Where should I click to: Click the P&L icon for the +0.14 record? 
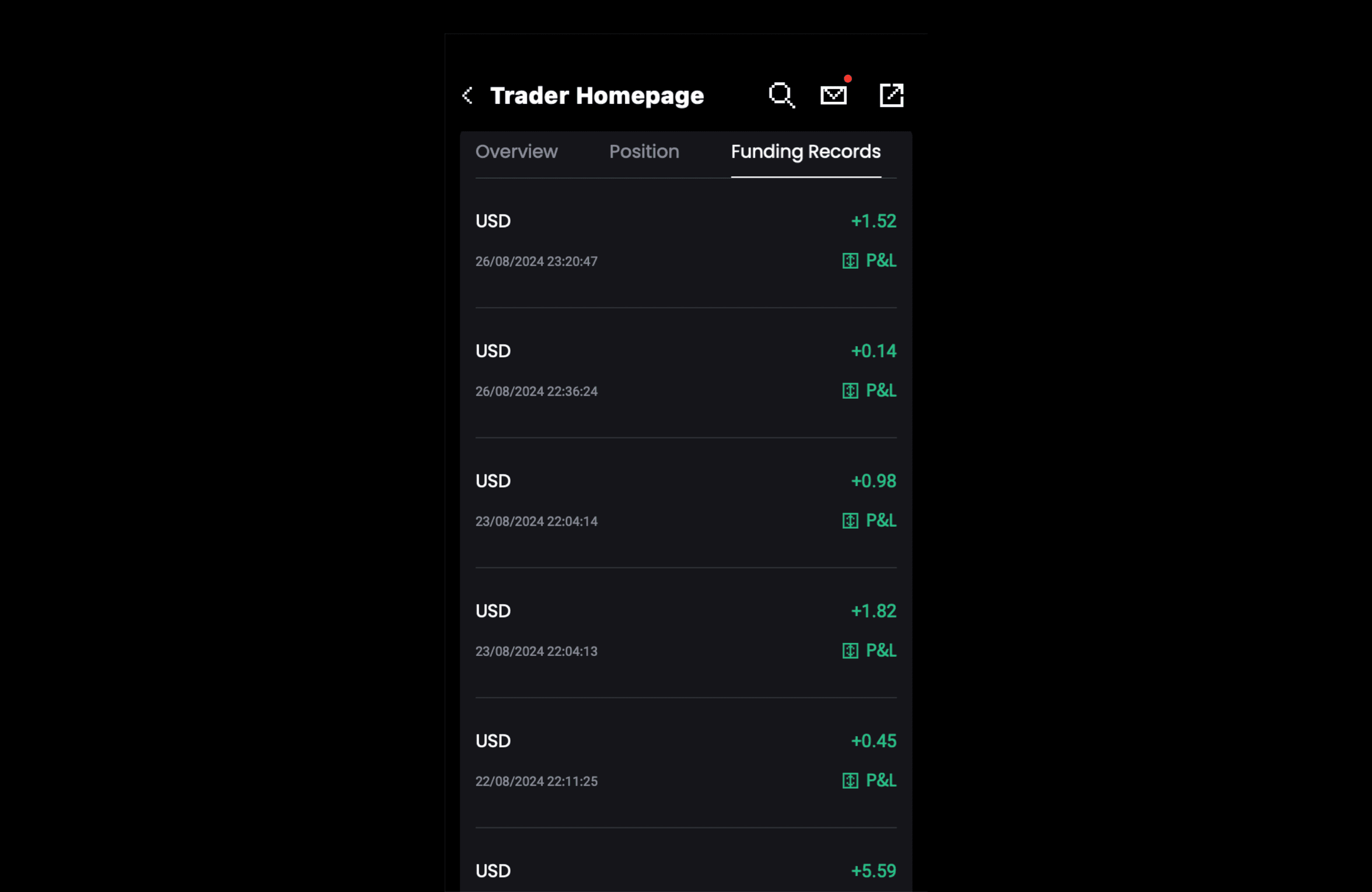coord(850,391)
